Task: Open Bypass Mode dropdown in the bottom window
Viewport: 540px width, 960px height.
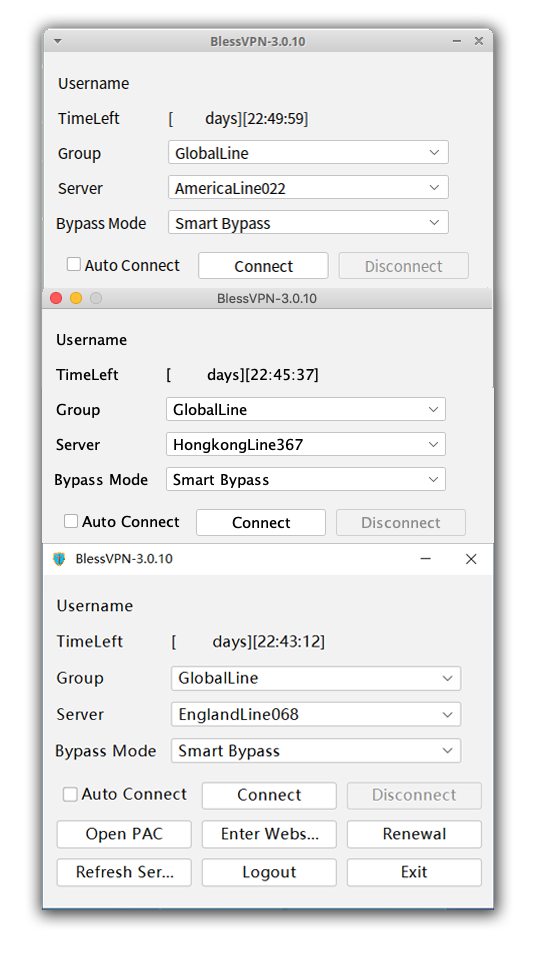Action: coord(316,751)
